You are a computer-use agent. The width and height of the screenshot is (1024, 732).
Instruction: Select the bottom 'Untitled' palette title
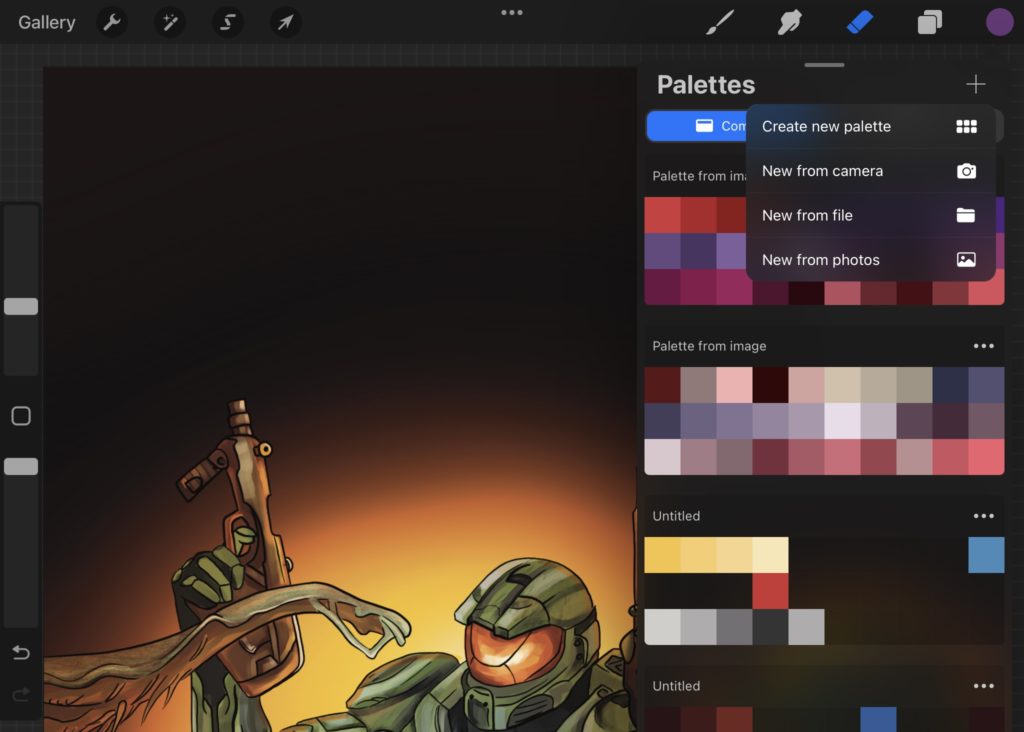click(x=676, y=686)
